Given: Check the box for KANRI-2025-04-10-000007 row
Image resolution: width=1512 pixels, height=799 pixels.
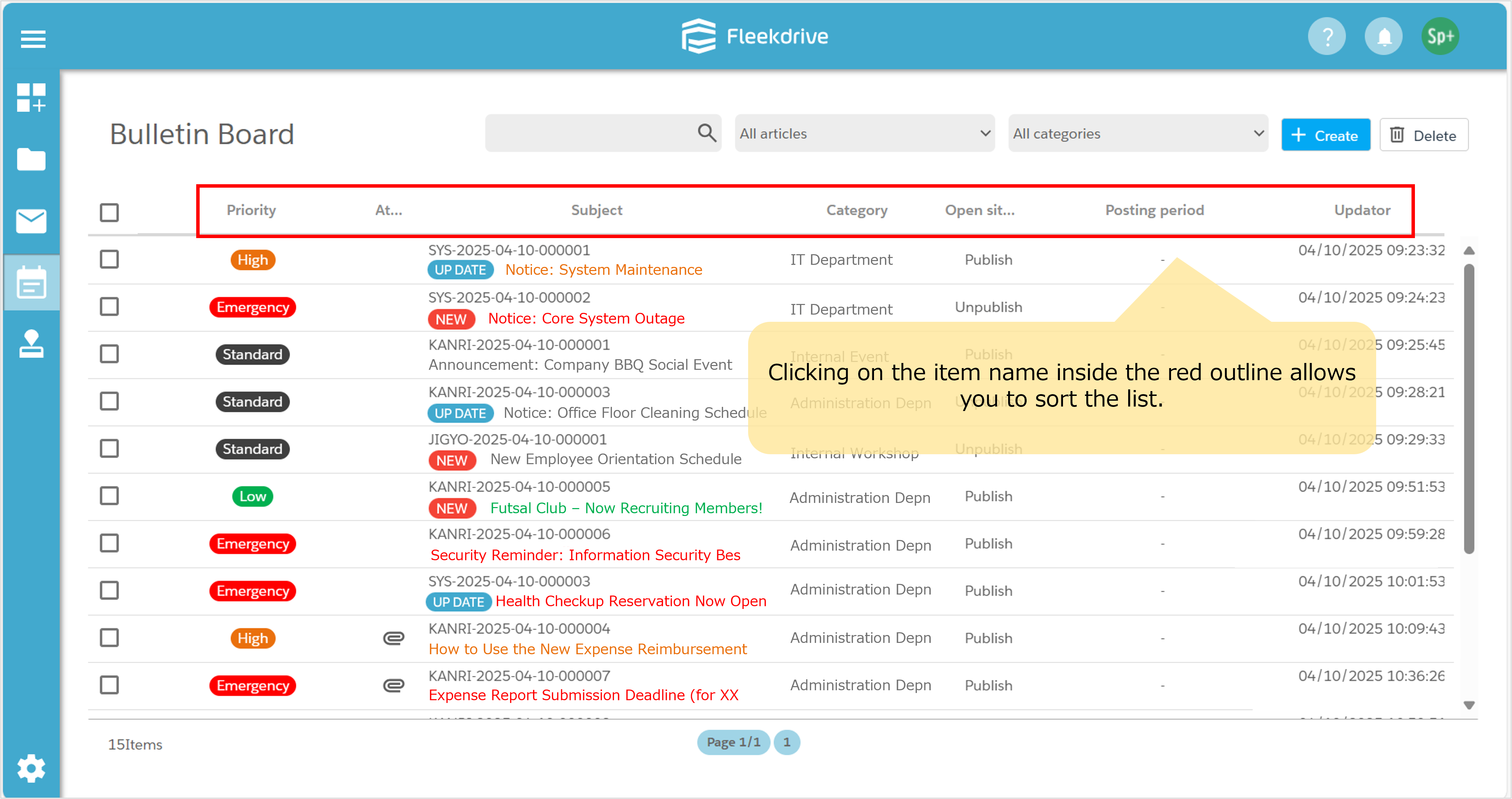Looking at the screenshot, I should point(109,685).
